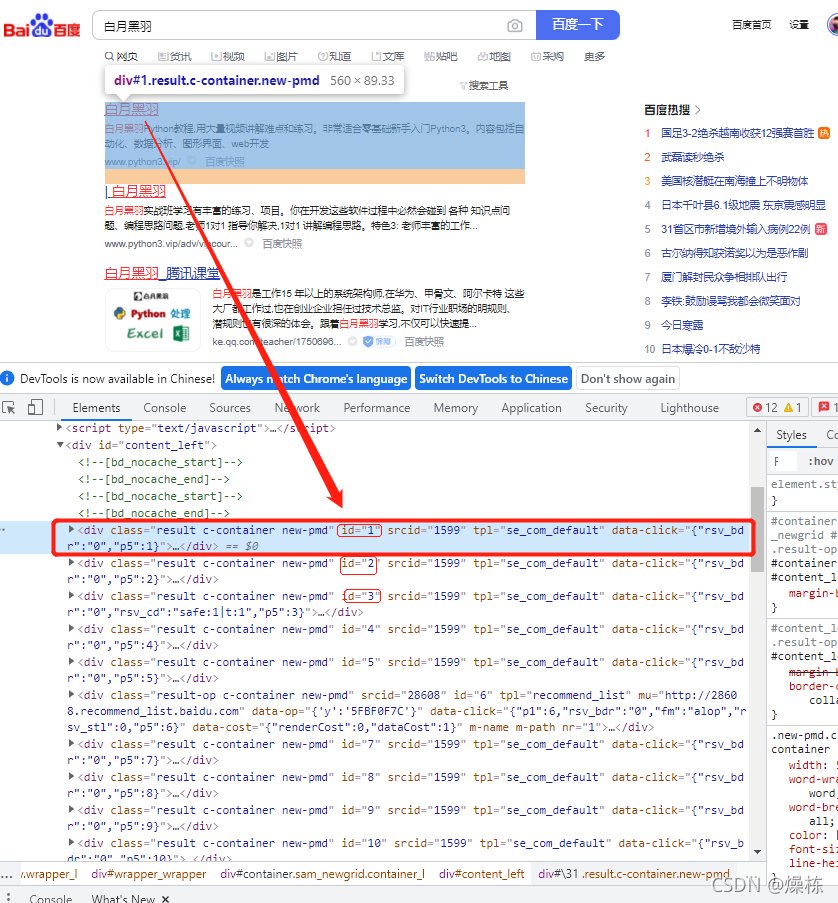Screen dimensions: 838x903
Task: Expand the result div with id=7
Action: 71,743
